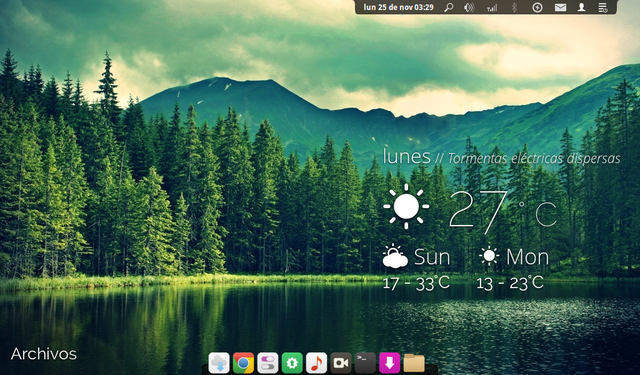Screen dimensions: 640x375
Task: Open the green software updater dock icon
Action: (292, 363)
